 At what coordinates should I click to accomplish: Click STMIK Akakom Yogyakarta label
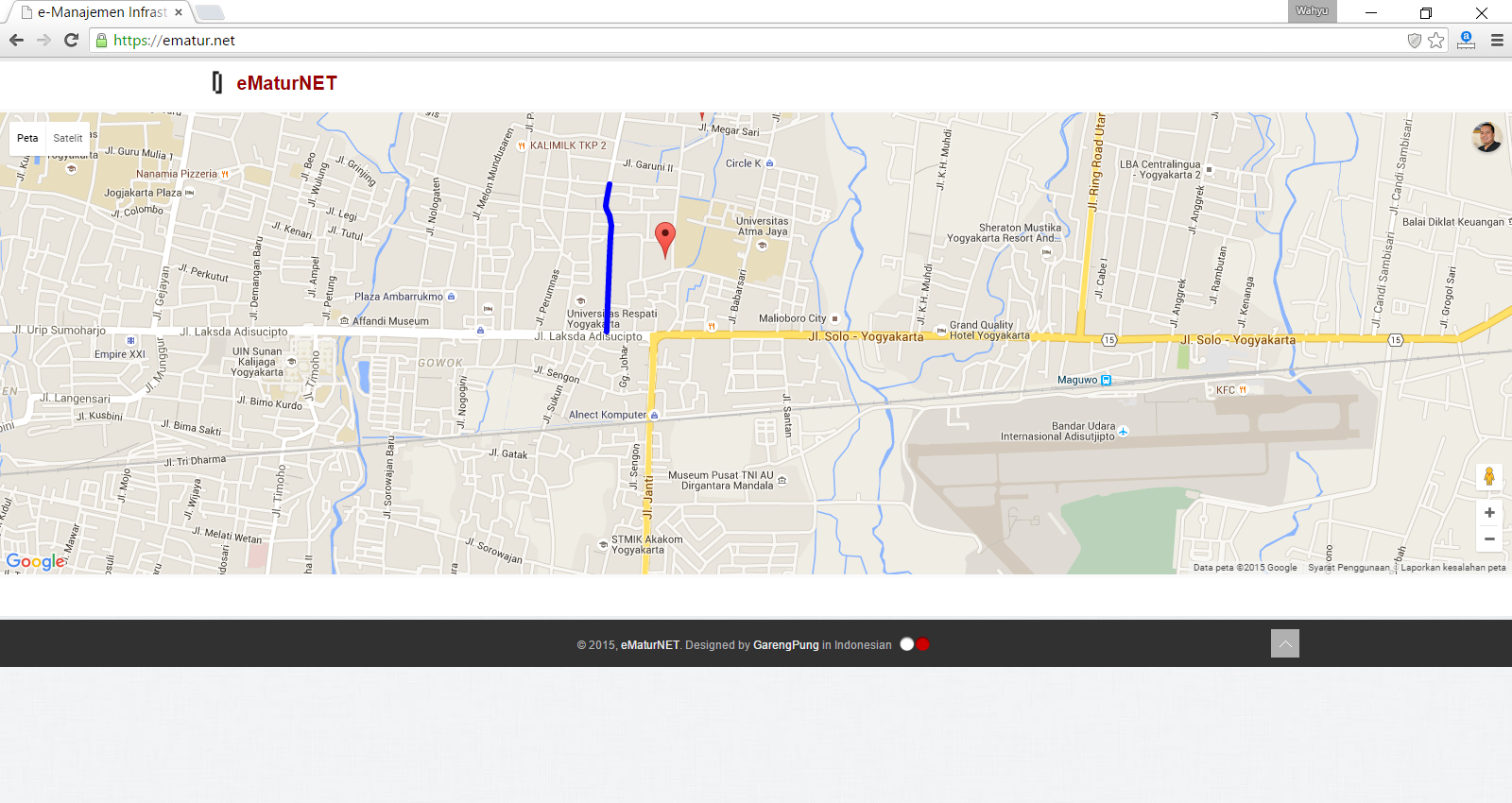point(646,545)
